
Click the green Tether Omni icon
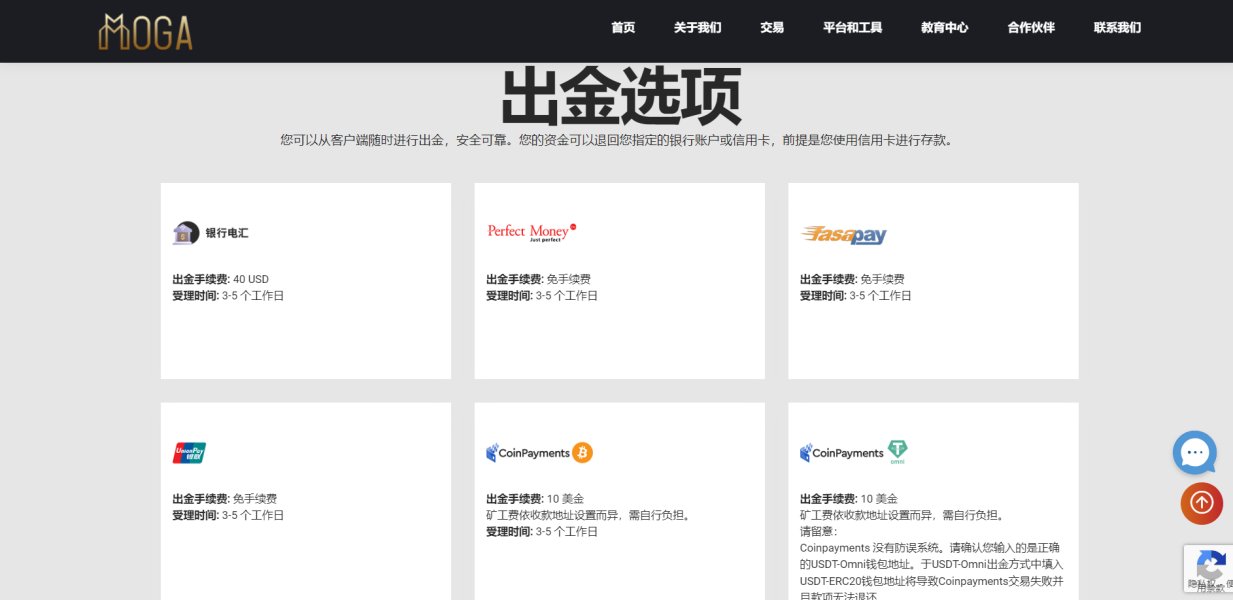pyautogui.click(x=897, y=452)
